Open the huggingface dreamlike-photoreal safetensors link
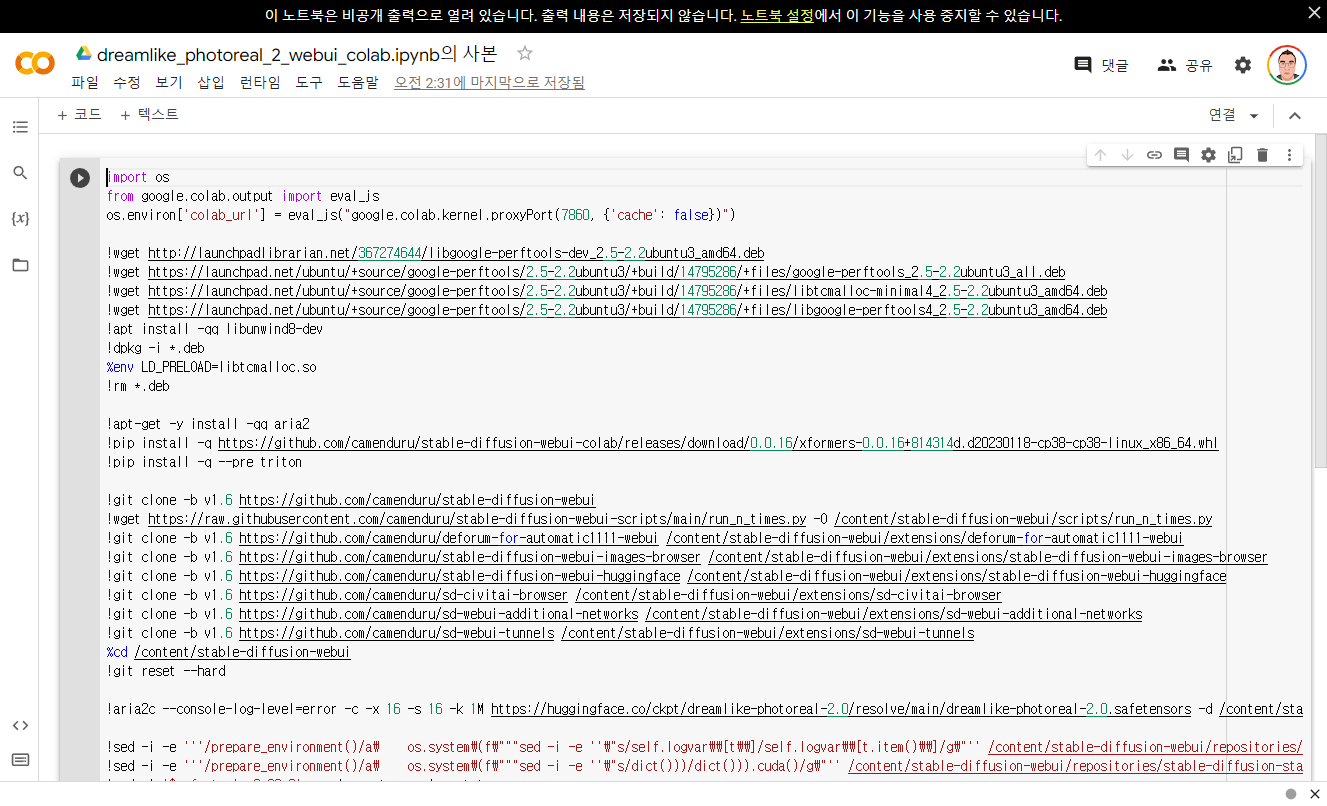 coord(841,709)
